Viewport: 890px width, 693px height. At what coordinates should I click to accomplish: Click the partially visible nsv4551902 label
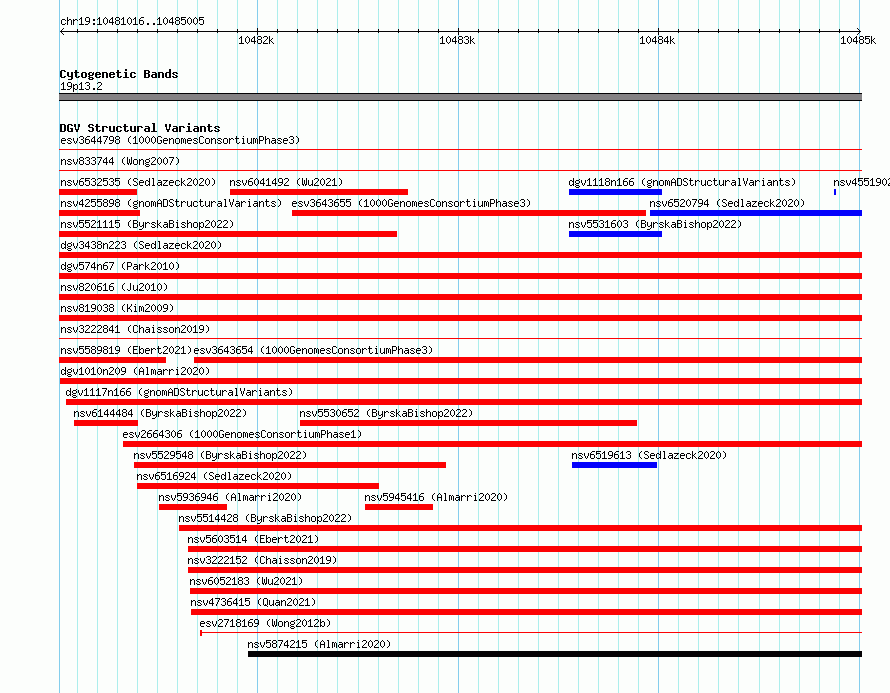(x=861, y=182)
